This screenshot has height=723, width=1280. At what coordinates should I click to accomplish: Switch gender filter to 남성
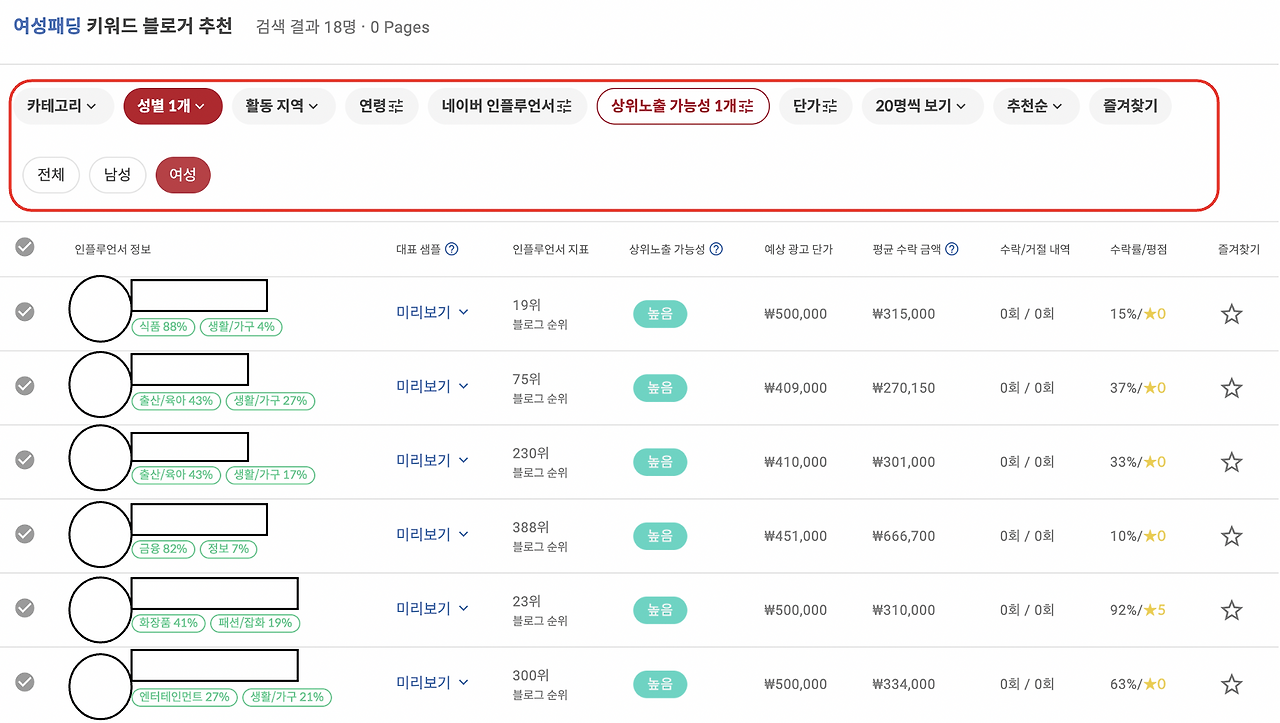click(x=117, y=174)
